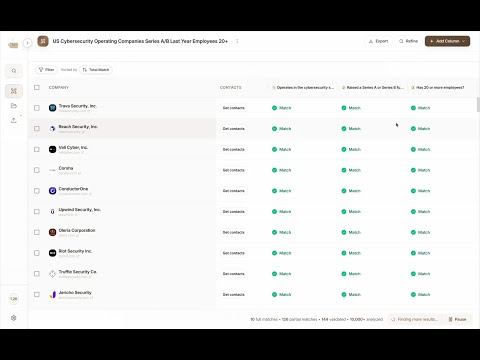Click the Oleria Corporation company name

click(77, 230)
